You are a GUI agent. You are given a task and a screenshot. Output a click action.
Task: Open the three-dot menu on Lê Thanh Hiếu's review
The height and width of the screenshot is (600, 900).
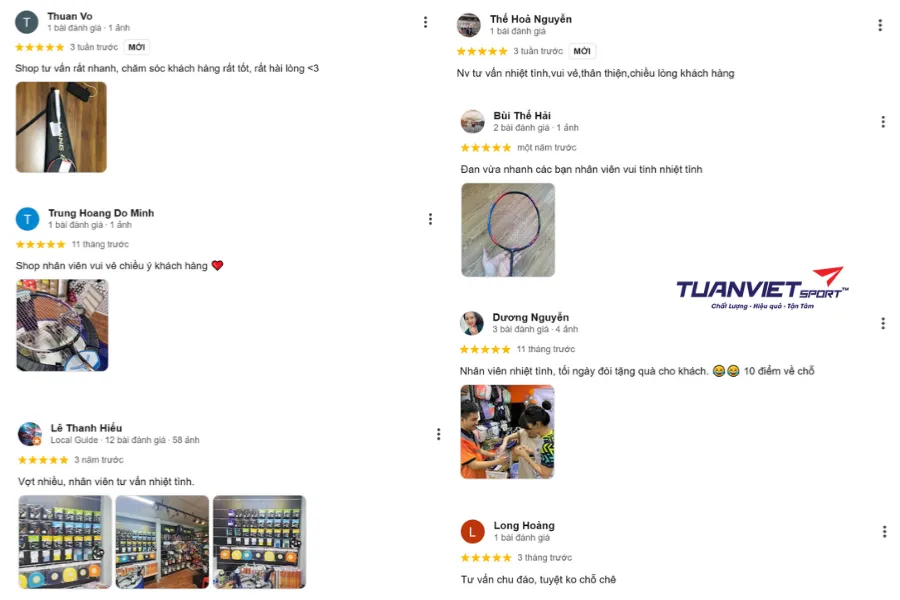coord(439,434)
